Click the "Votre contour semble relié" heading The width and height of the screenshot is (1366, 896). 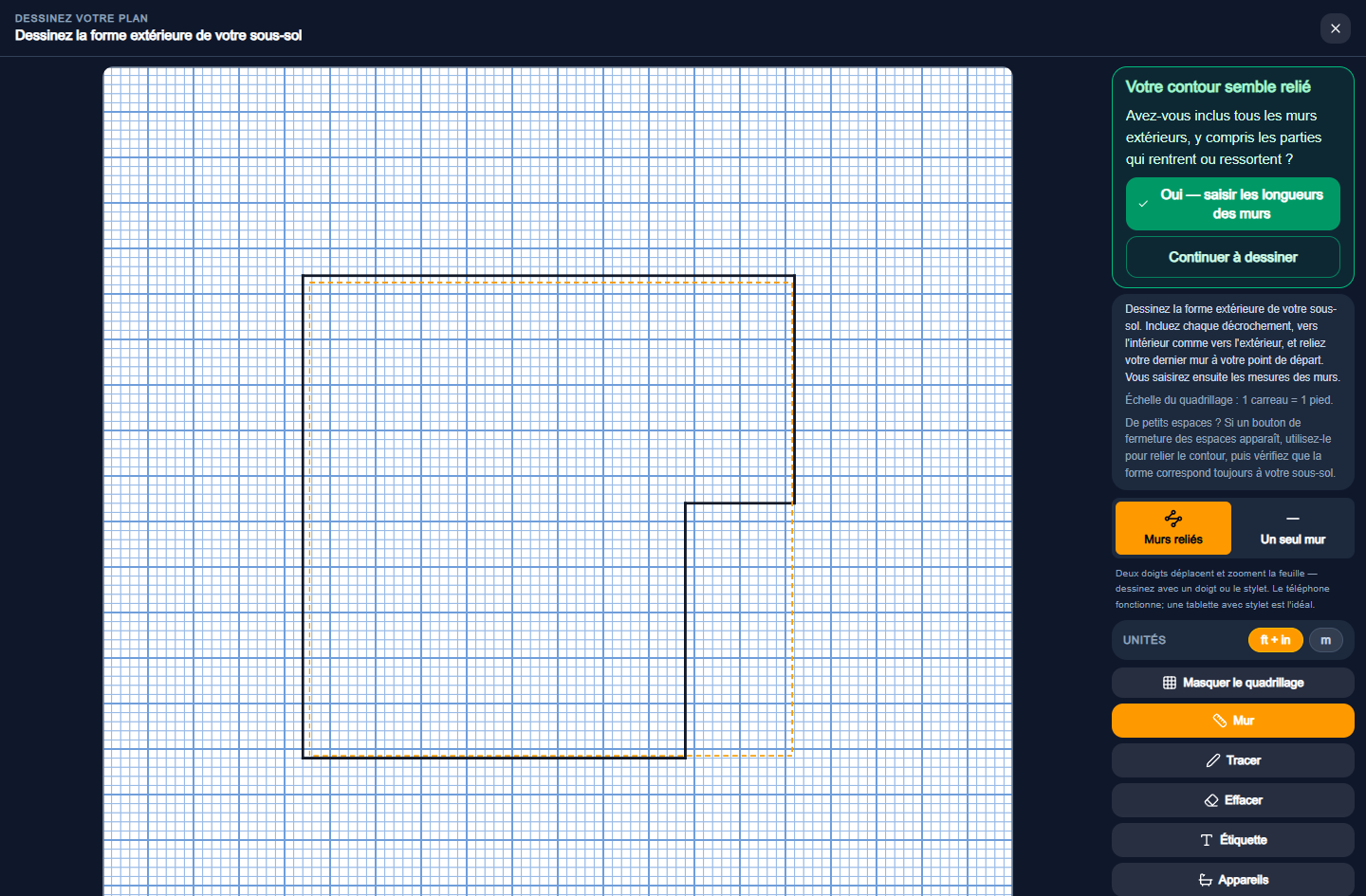(x=1218, y=86)
